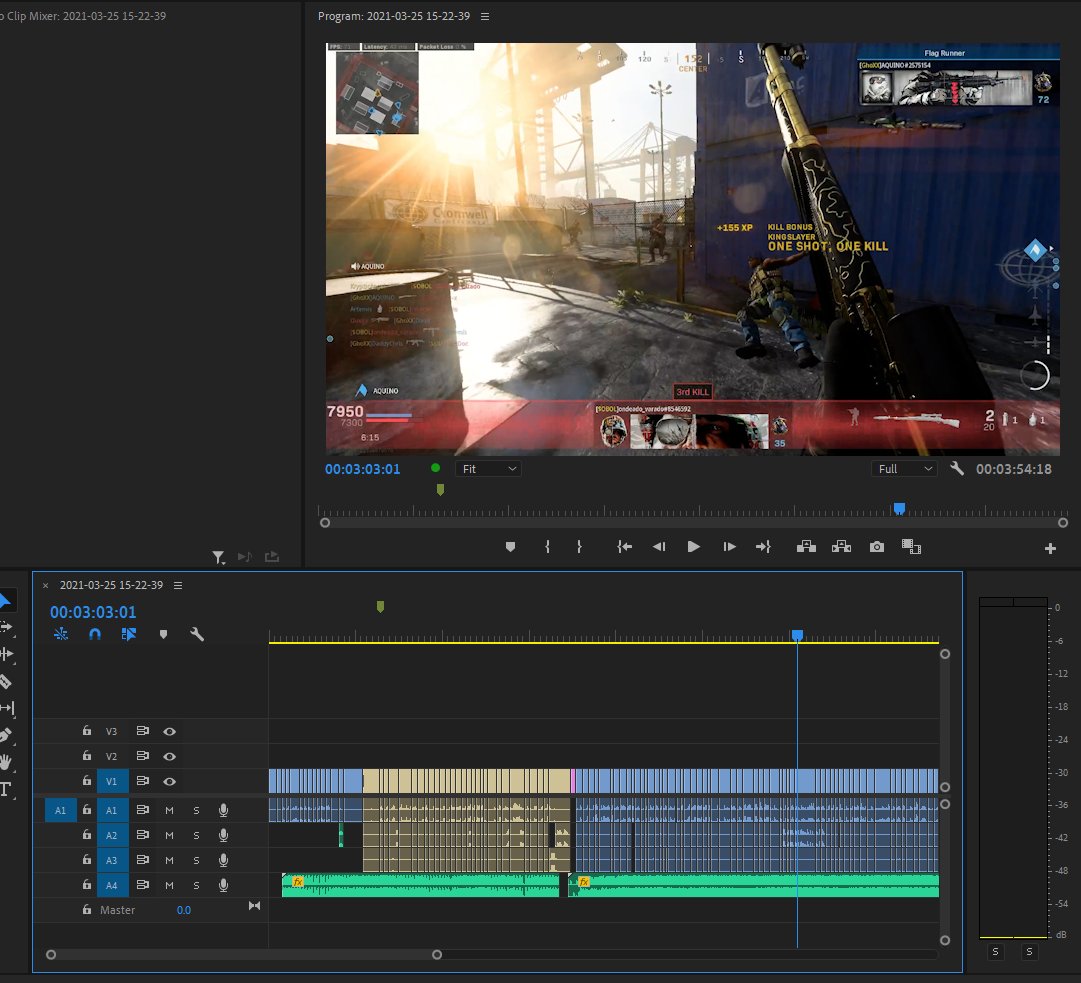Toggle Linked Selection in timeline

[129, 634]
